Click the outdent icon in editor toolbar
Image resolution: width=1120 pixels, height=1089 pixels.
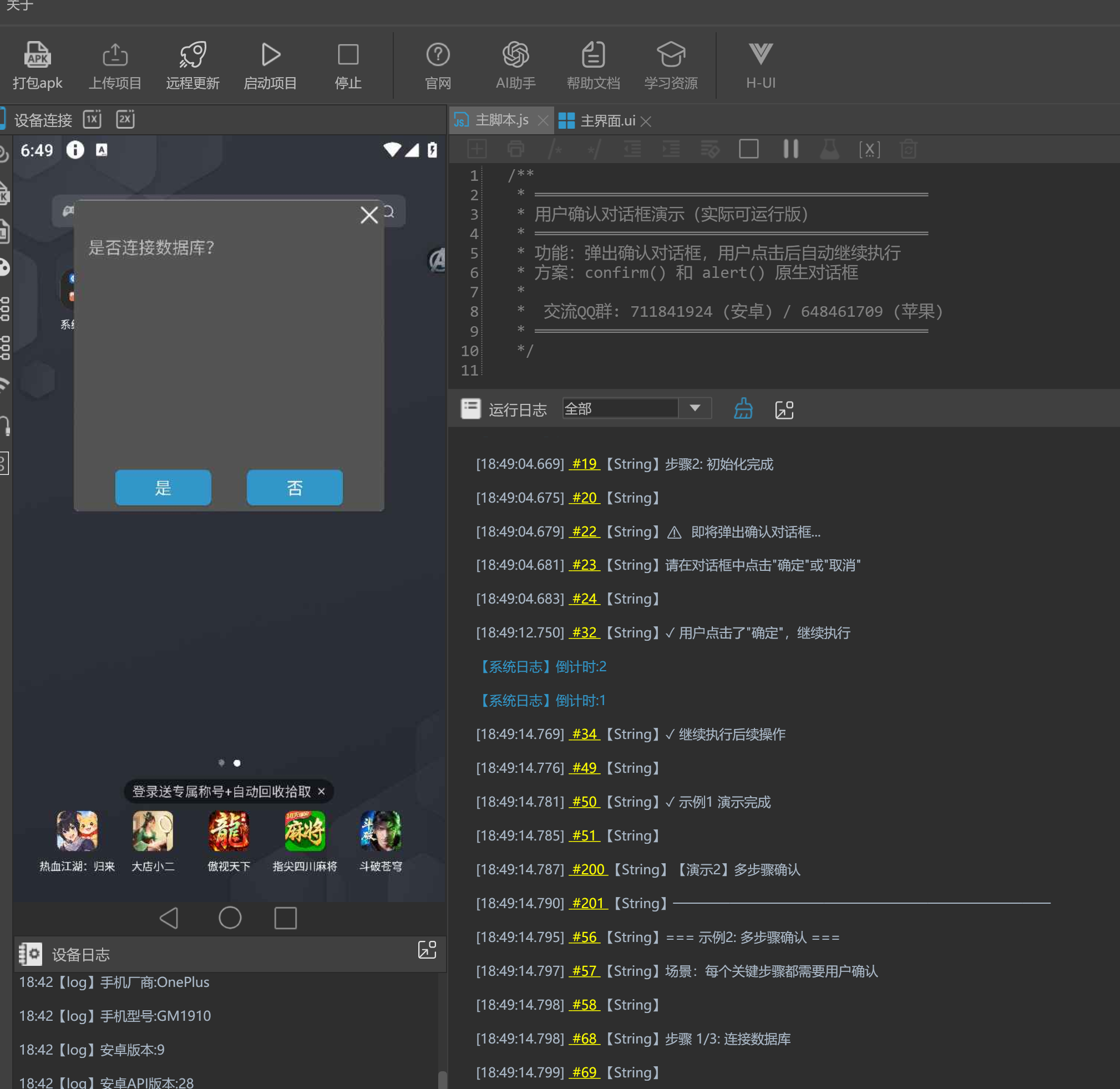(632, 149)
